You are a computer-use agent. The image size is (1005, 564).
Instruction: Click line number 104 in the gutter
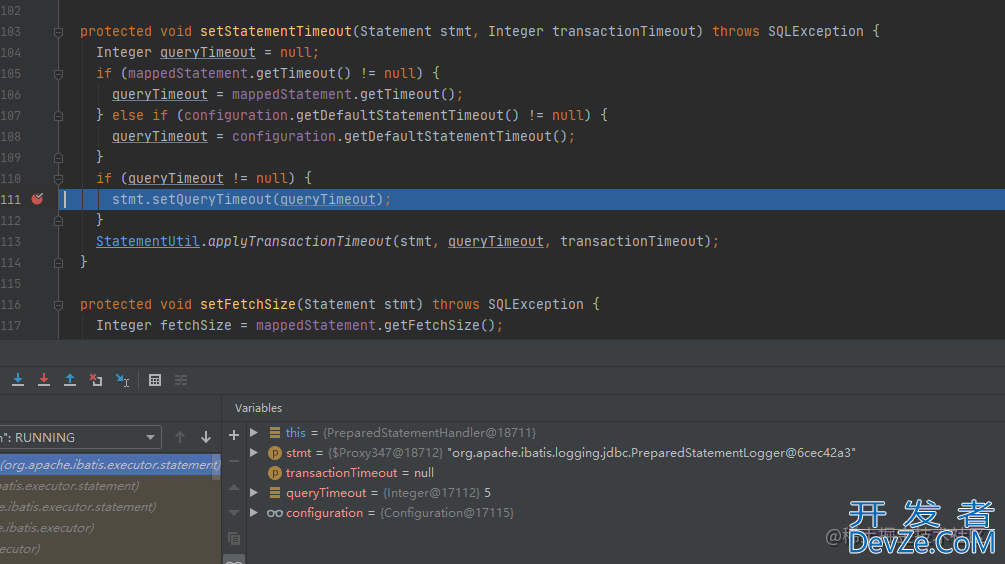(x=11, y=53)
